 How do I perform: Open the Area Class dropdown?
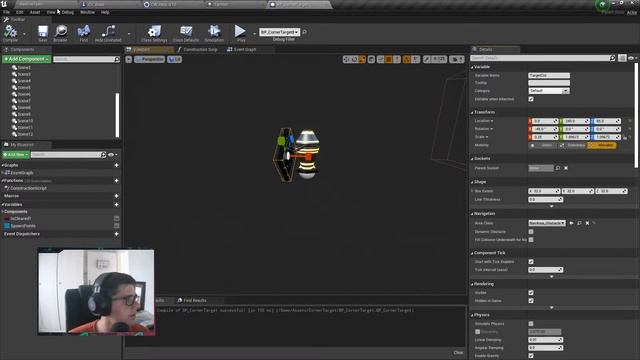pyautogui.click(x=547, y=223)
